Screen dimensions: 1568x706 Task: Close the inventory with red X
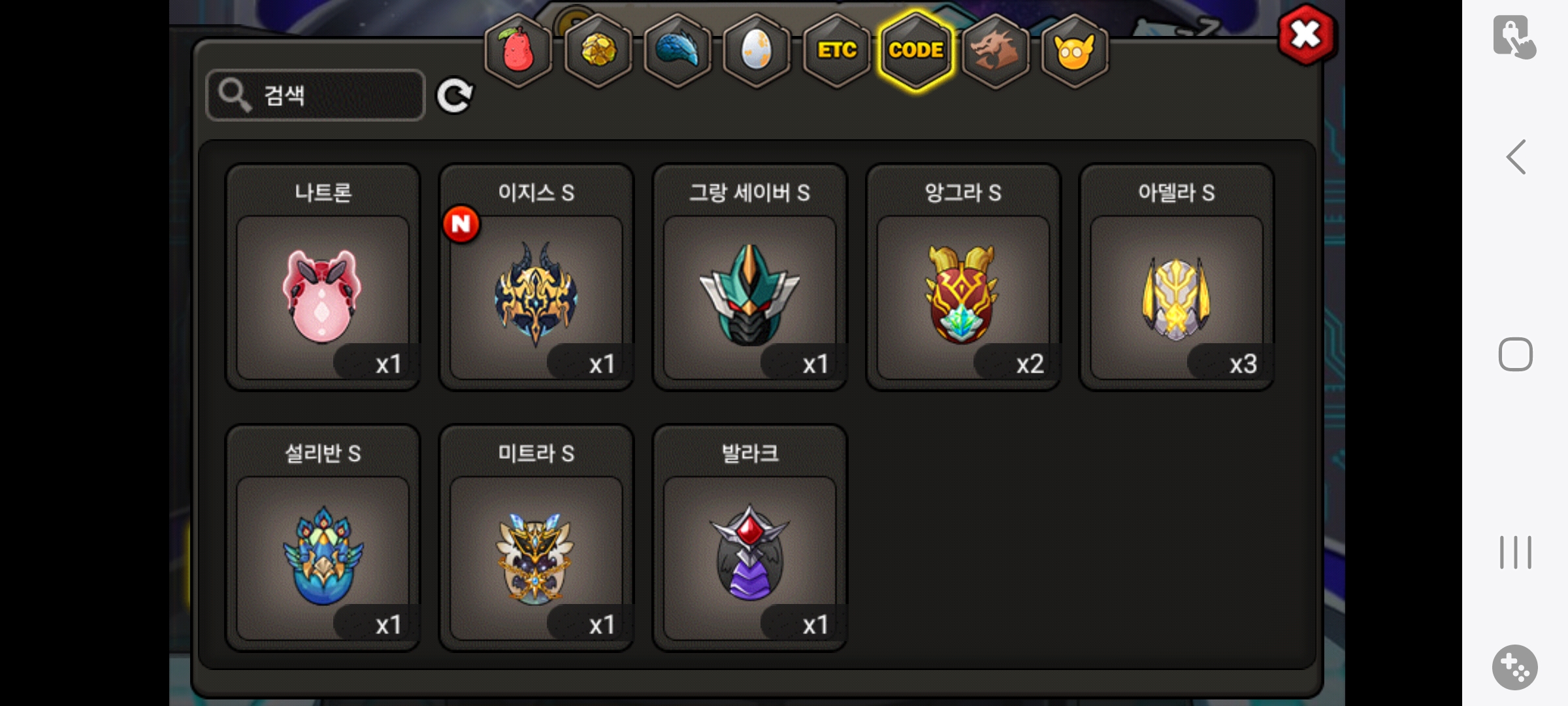pos(1306,35)
